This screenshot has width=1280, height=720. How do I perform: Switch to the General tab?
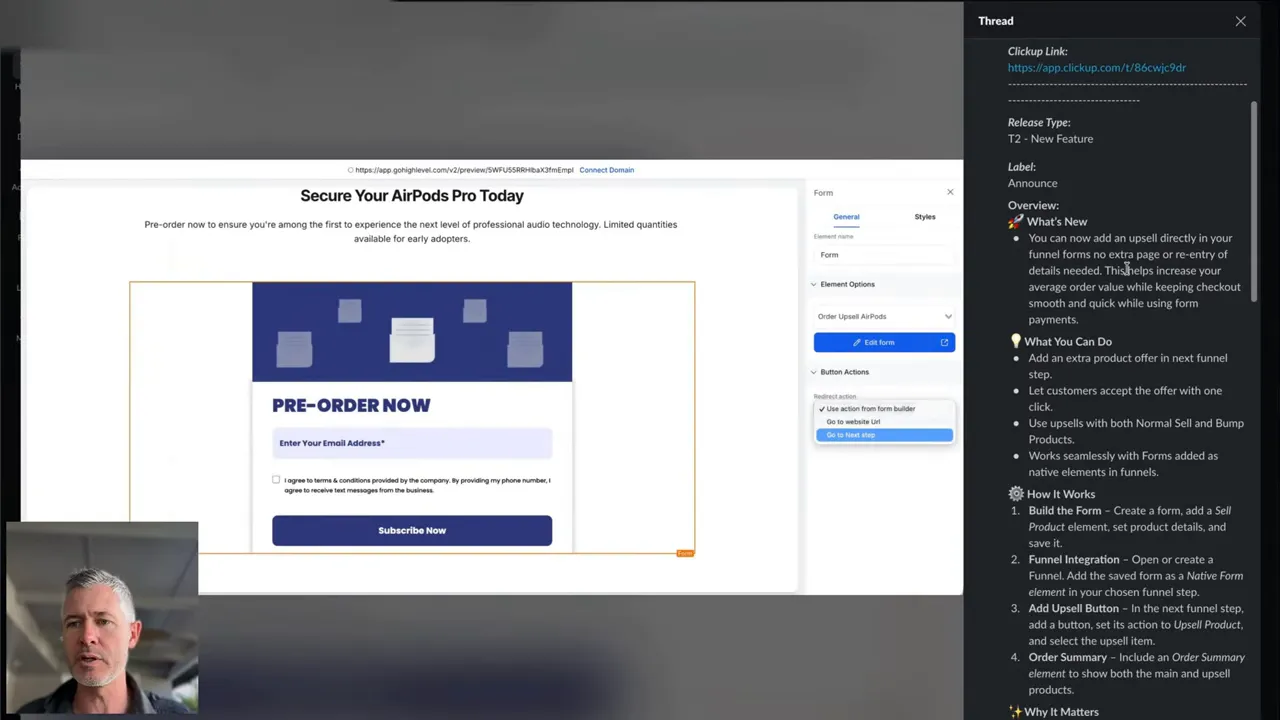coord(846,217)
